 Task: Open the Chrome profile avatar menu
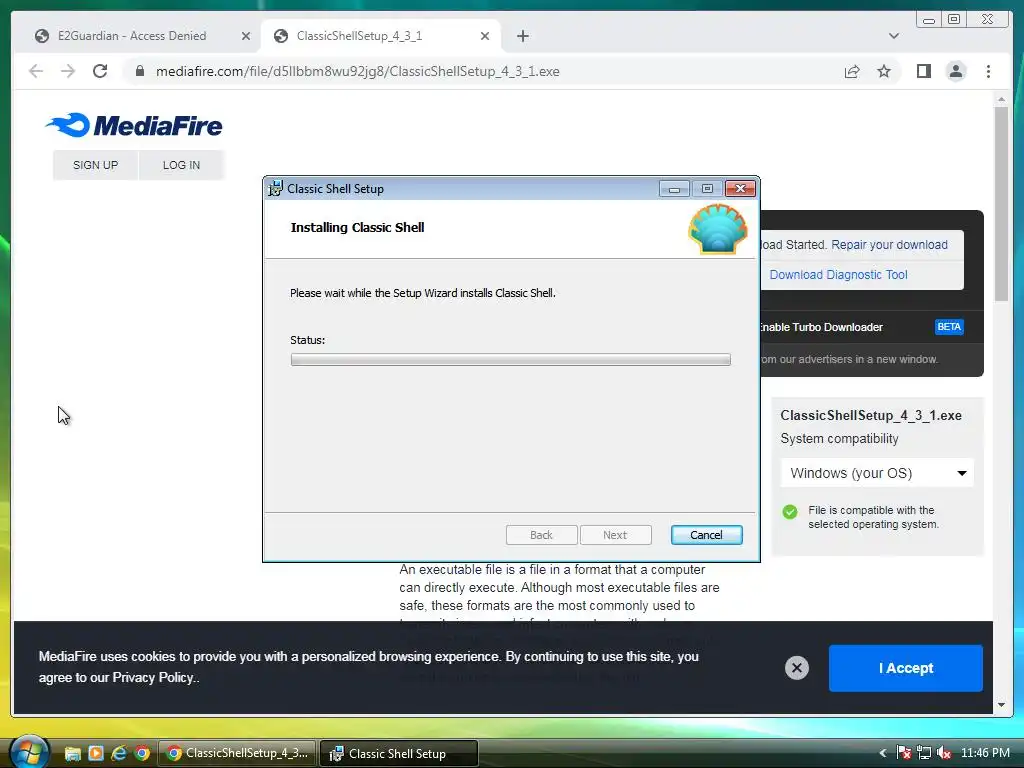tap(956, 71)
